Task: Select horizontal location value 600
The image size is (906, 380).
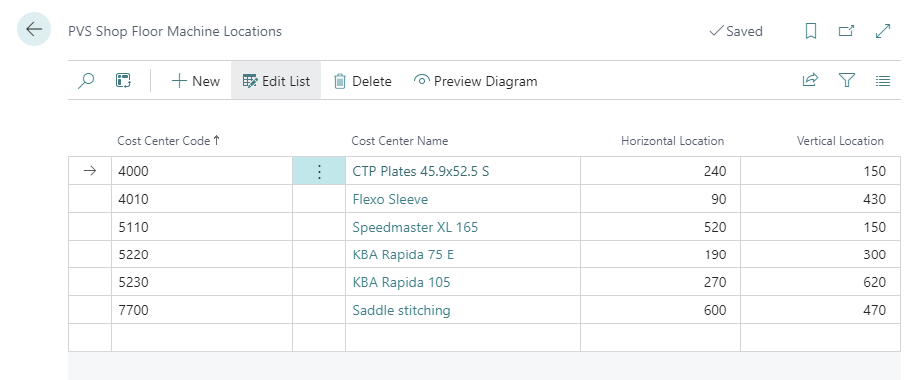Action: click(660, 310)
